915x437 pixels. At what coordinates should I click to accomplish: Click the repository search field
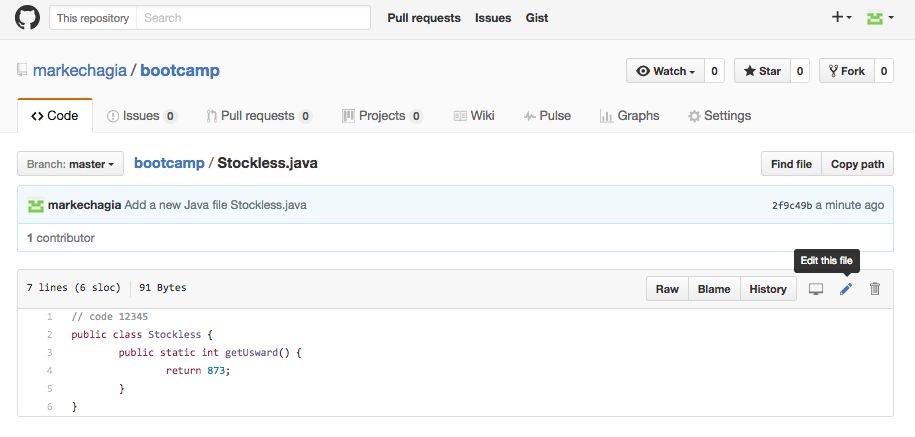coord(253,18)
